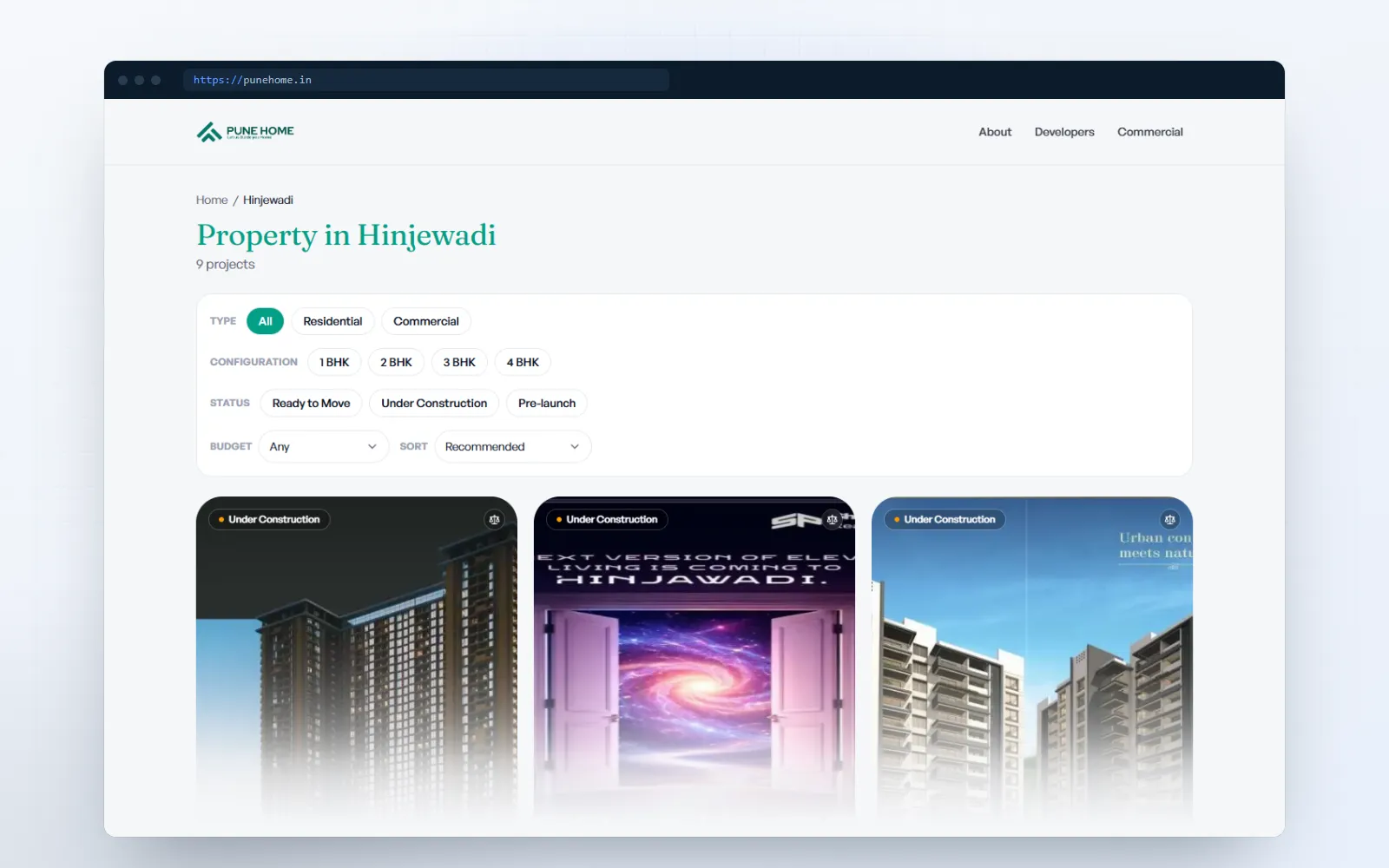Select the All type filter
The height and width of the screenshot is (868, 1389).
(x=265, y=321)
